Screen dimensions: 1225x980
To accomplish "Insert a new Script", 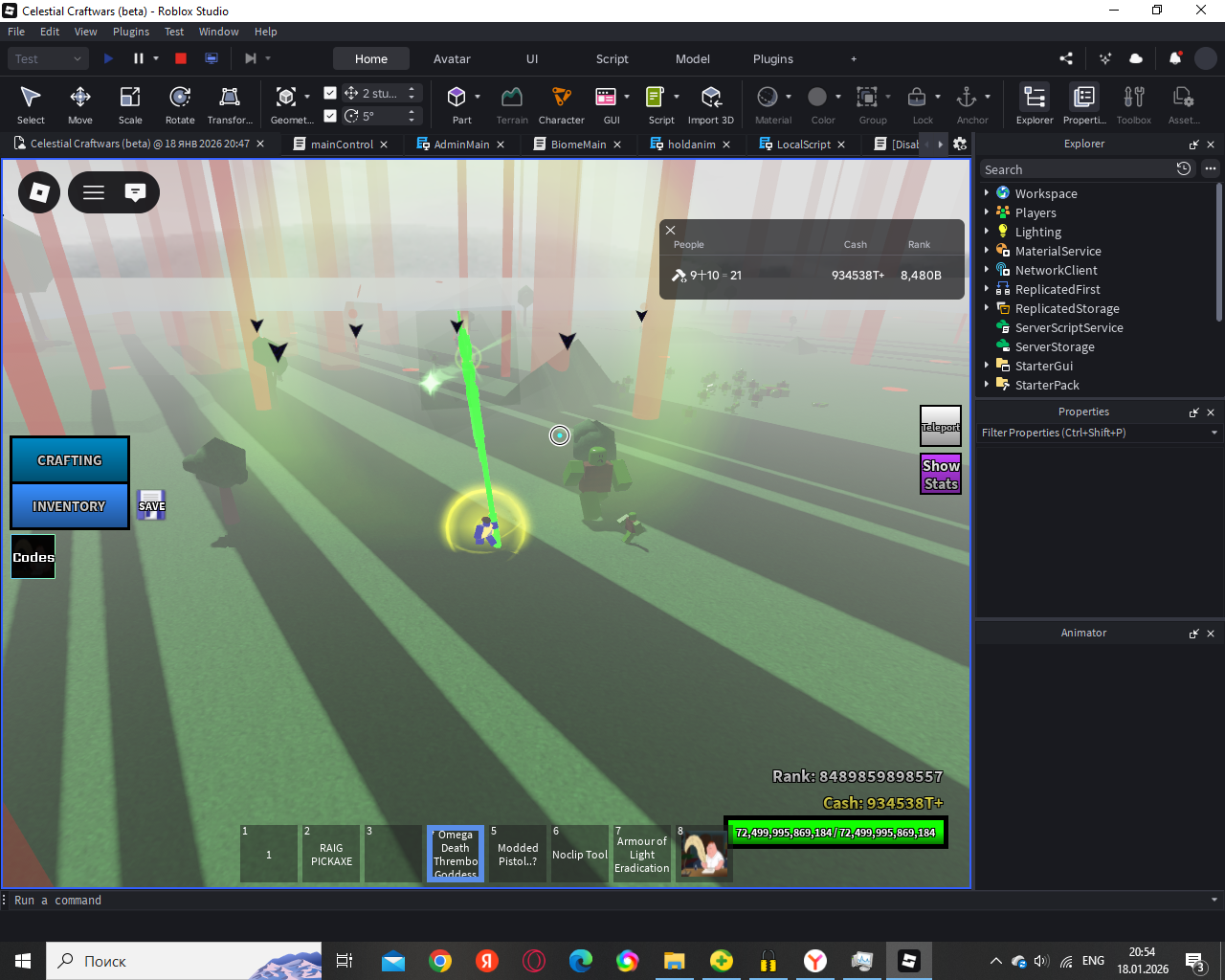I will coord(656,98).
